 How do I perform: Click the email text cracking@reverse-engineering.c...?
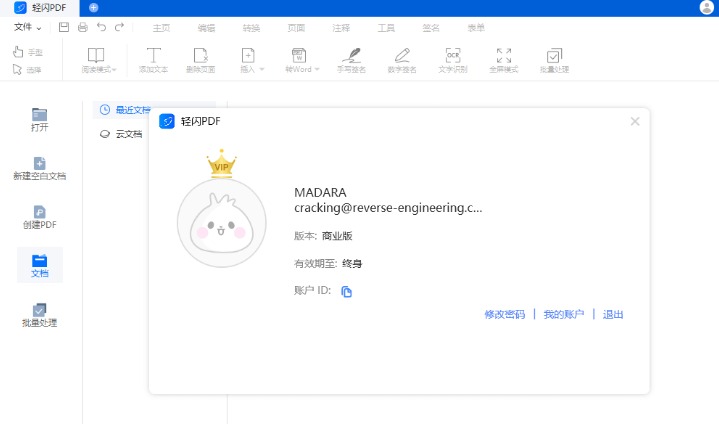click(x=388, y=208)
